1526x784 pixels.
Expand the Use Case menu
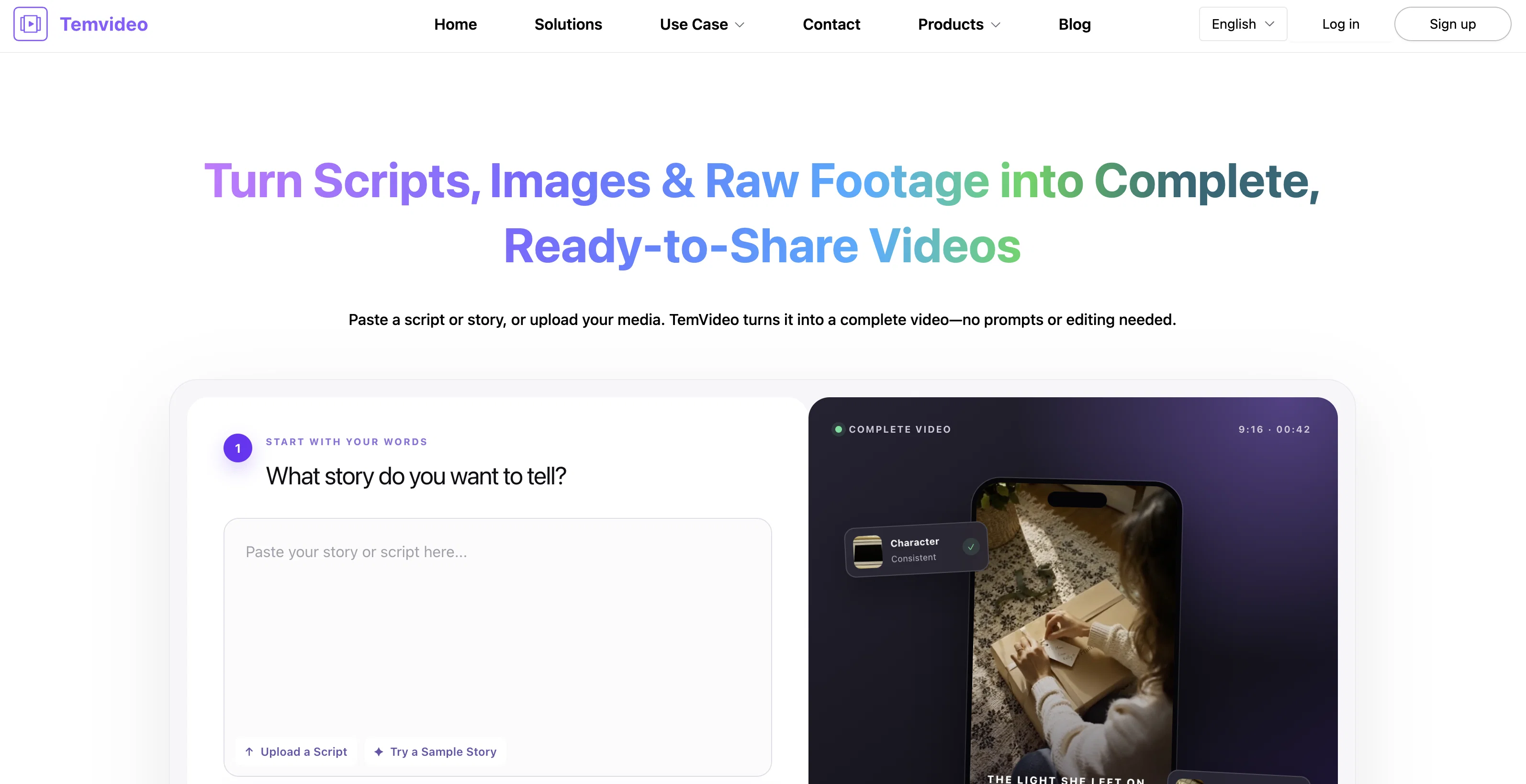pos(701,24)
